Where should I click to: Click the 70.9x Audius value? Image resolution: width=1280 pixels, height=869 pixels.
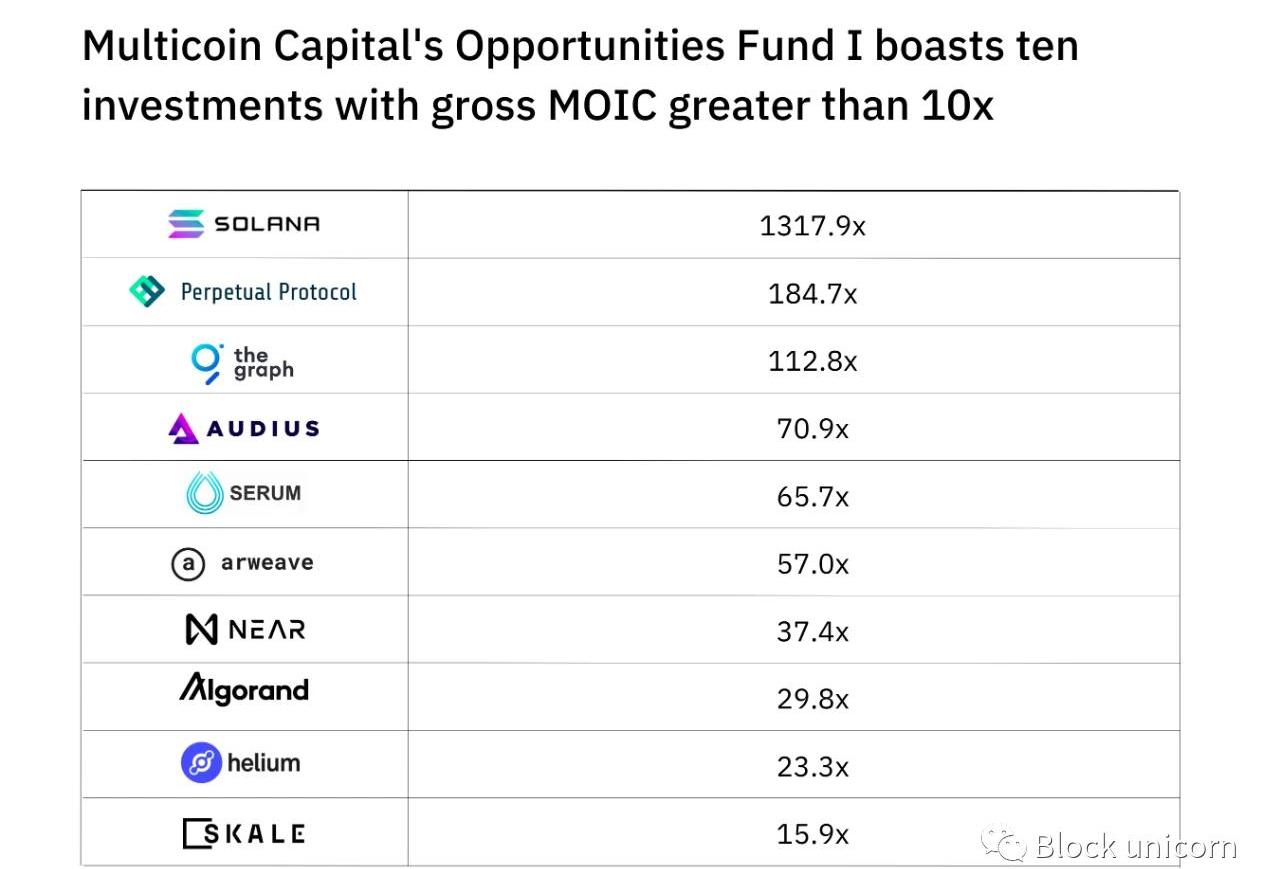[812, 429]
